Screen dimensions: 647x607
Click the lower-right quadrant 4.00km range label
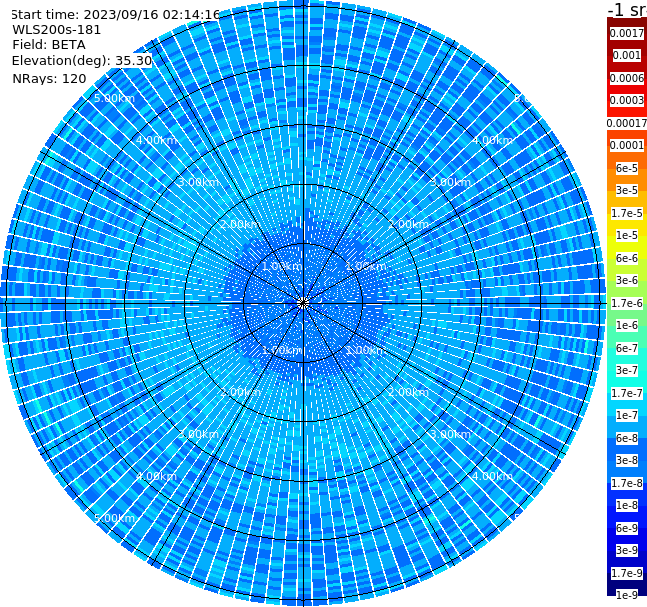coord(492,476)
